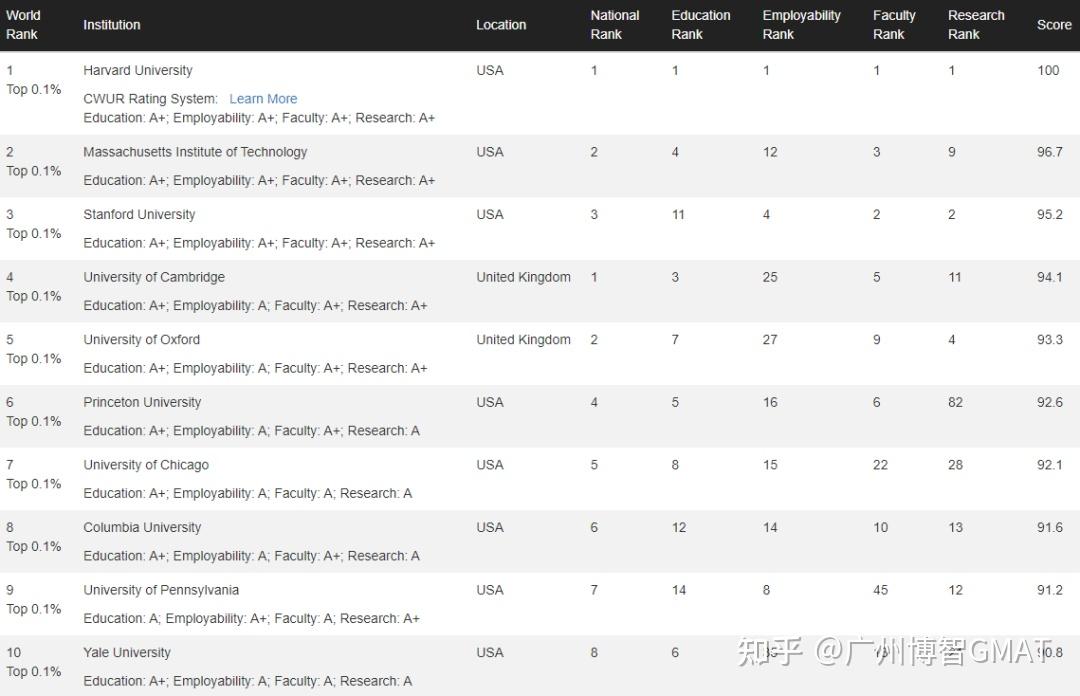Click Pennsylvania's rating line Employability: A+
Image resolution: width=1080 pixels, height=696 pixels.
[x=251, y=618]
